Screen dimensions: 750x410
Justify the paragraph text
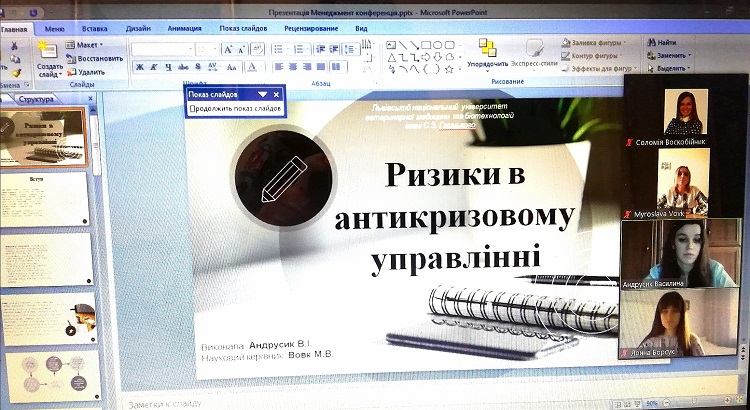(321, 66)
